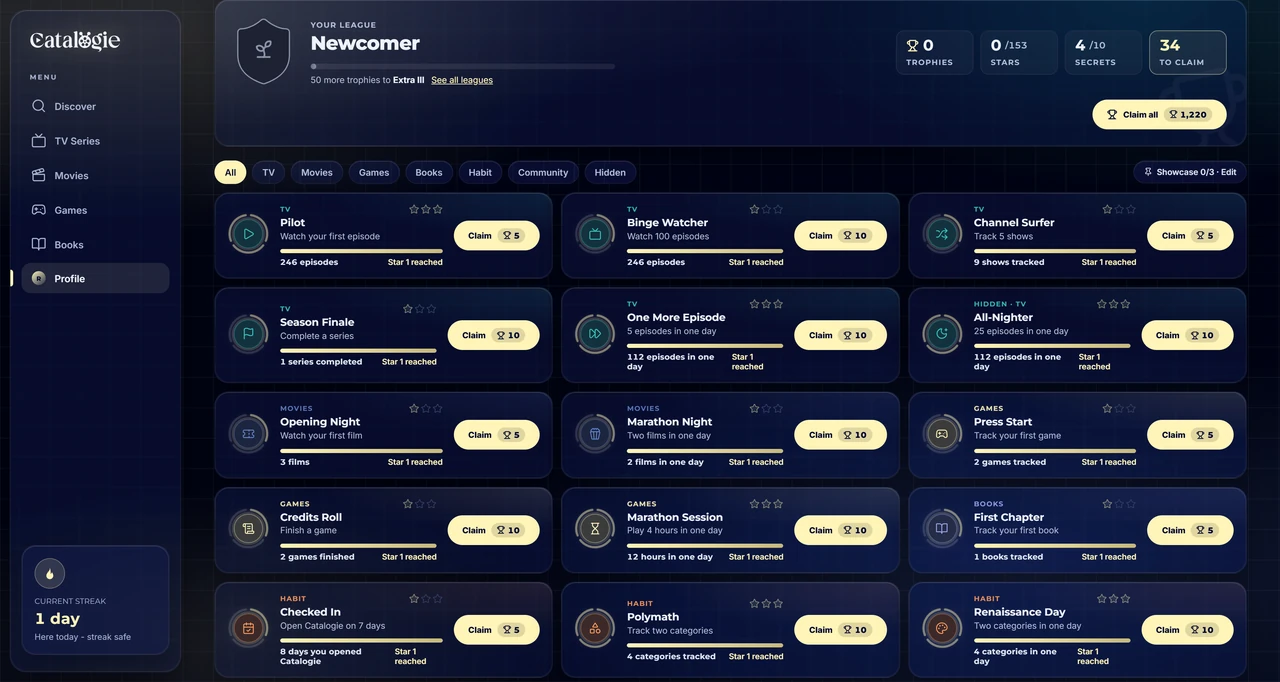Select the All filter tab
Screen dimensions: 1280x682
230,172
